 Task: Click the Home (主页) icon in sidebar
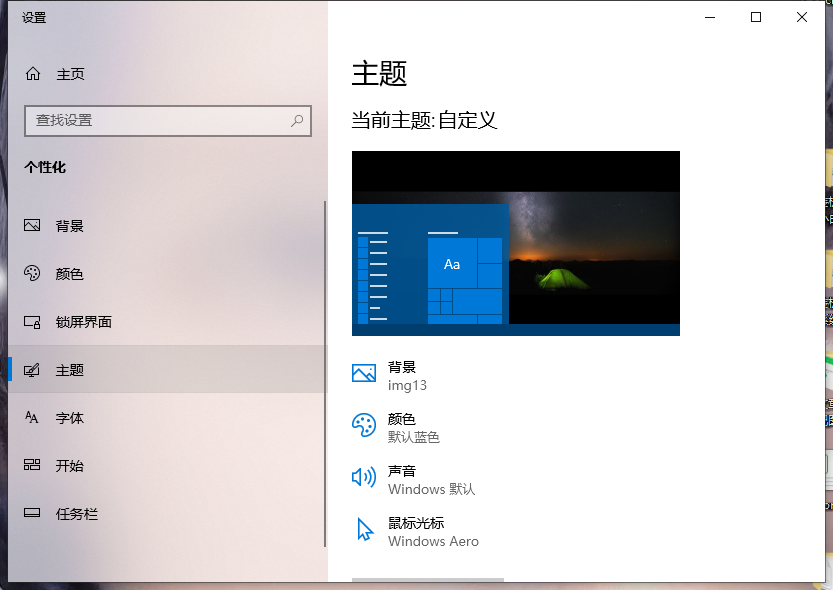click(x=33, y=74)
